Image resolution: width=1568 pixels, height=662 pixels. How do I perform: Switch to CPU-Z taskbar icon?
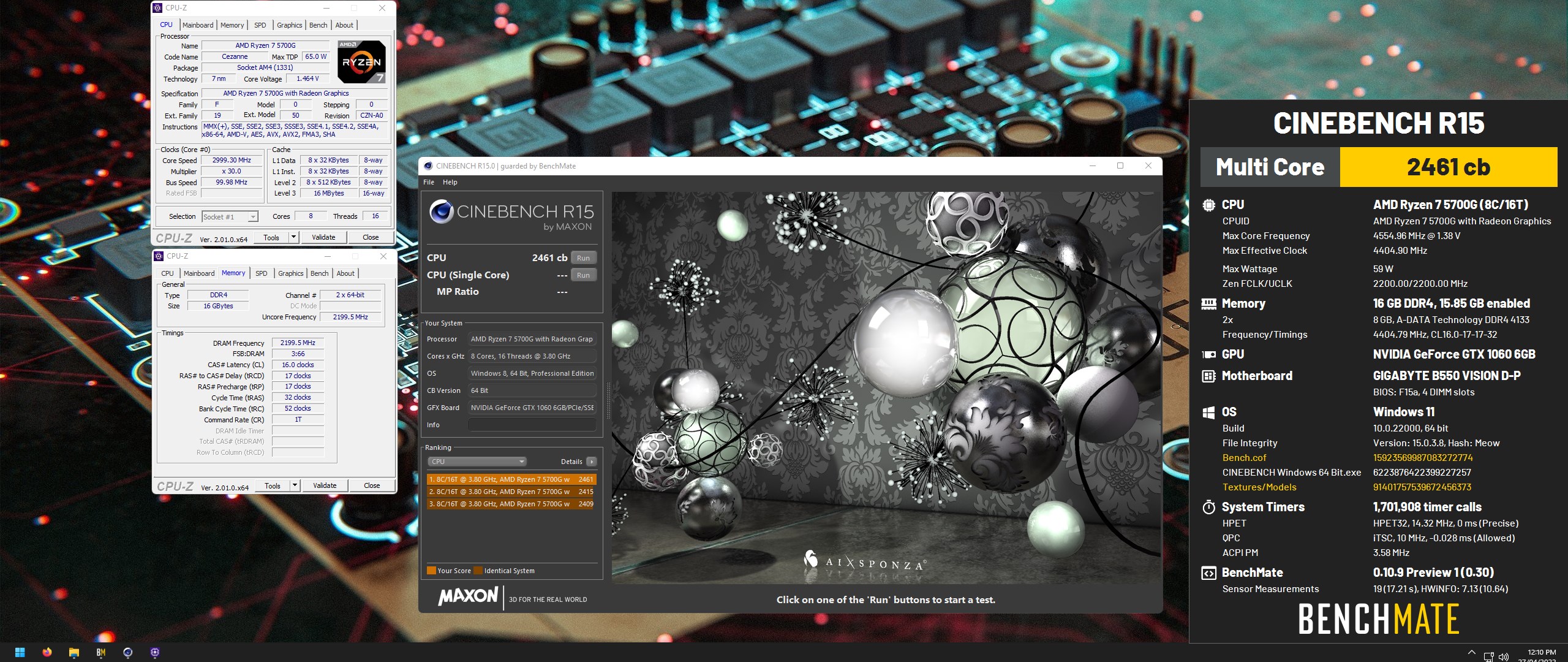[x=154, y=652]
